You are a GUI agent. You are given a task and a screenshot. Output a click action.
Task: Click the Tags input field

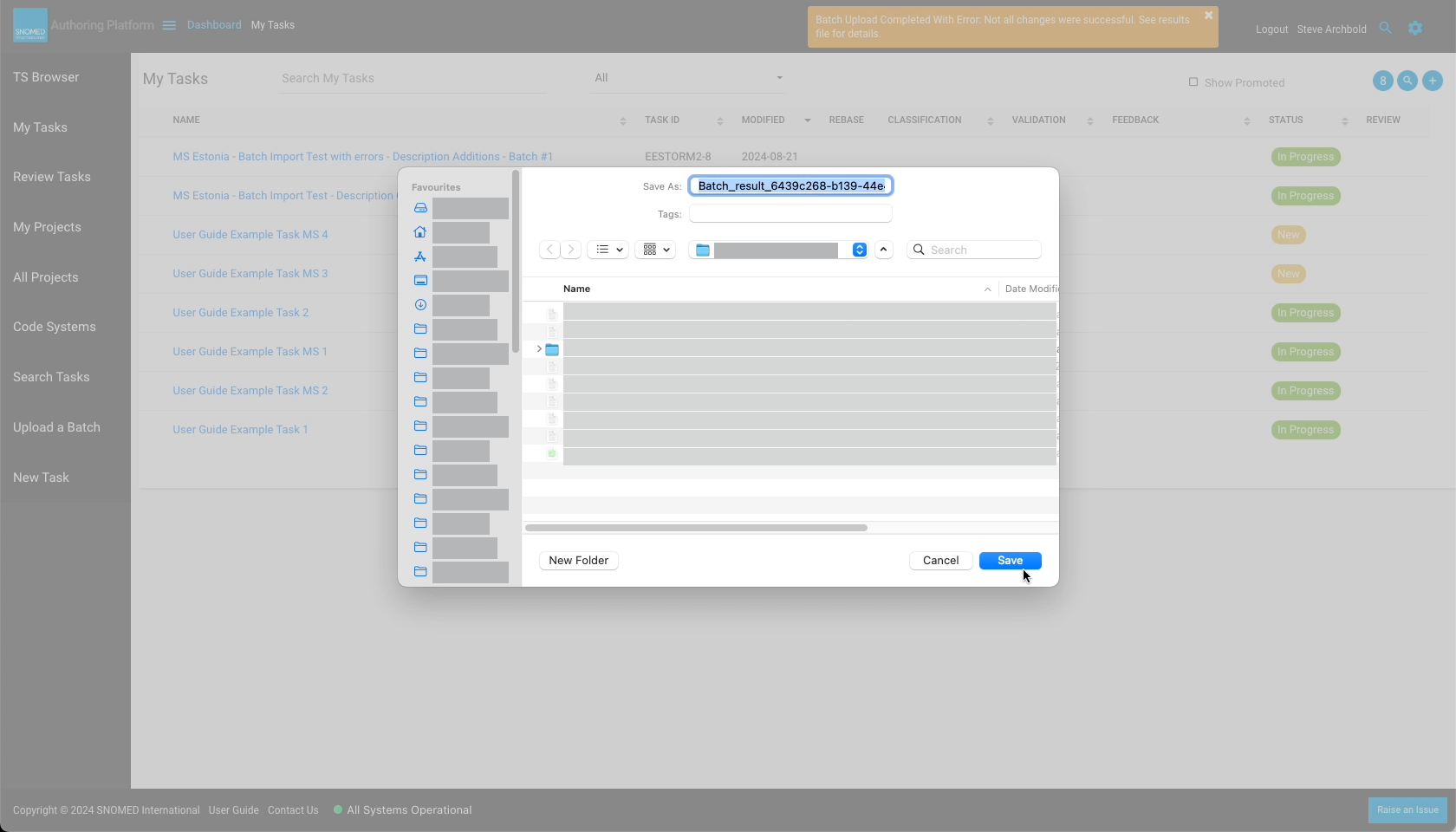pos(790,213)
